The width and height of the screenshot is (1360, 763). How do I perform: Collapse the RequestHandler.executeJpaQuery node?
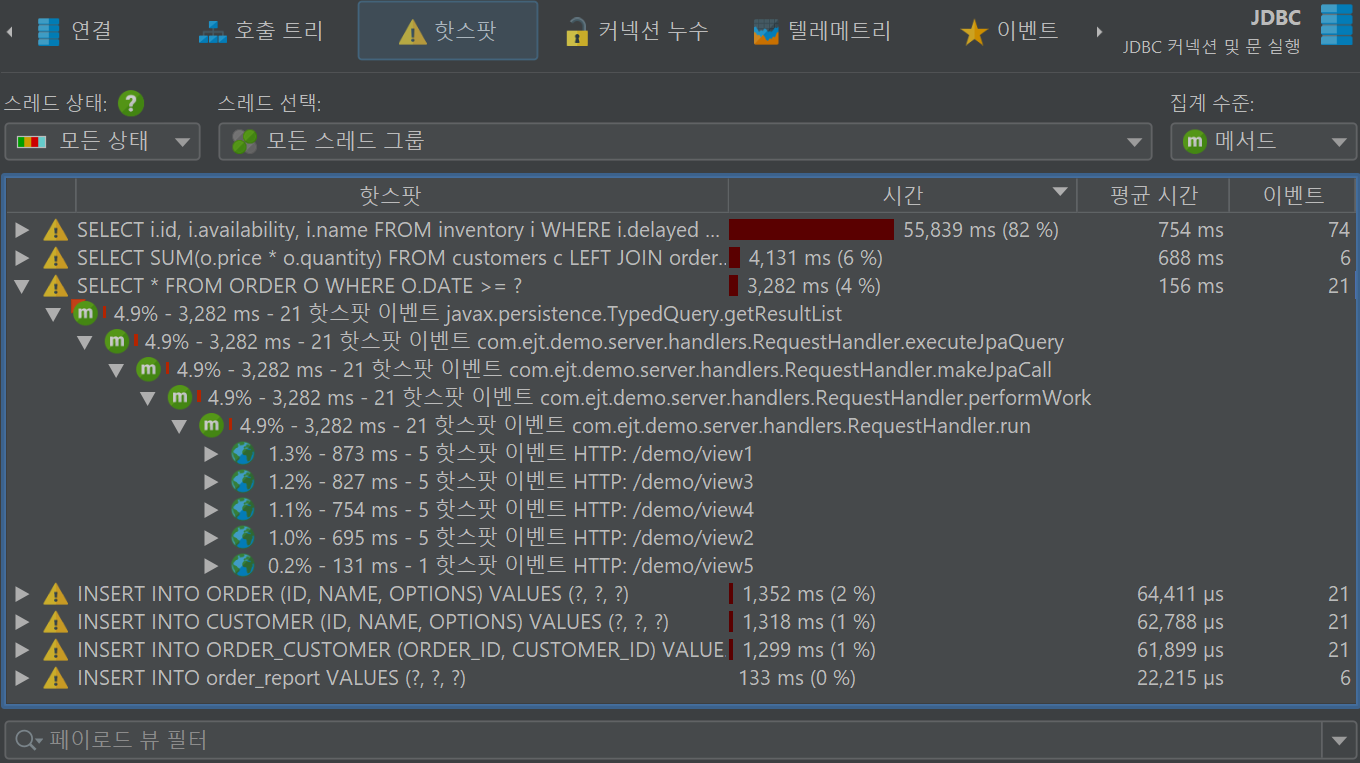(86, 342)
